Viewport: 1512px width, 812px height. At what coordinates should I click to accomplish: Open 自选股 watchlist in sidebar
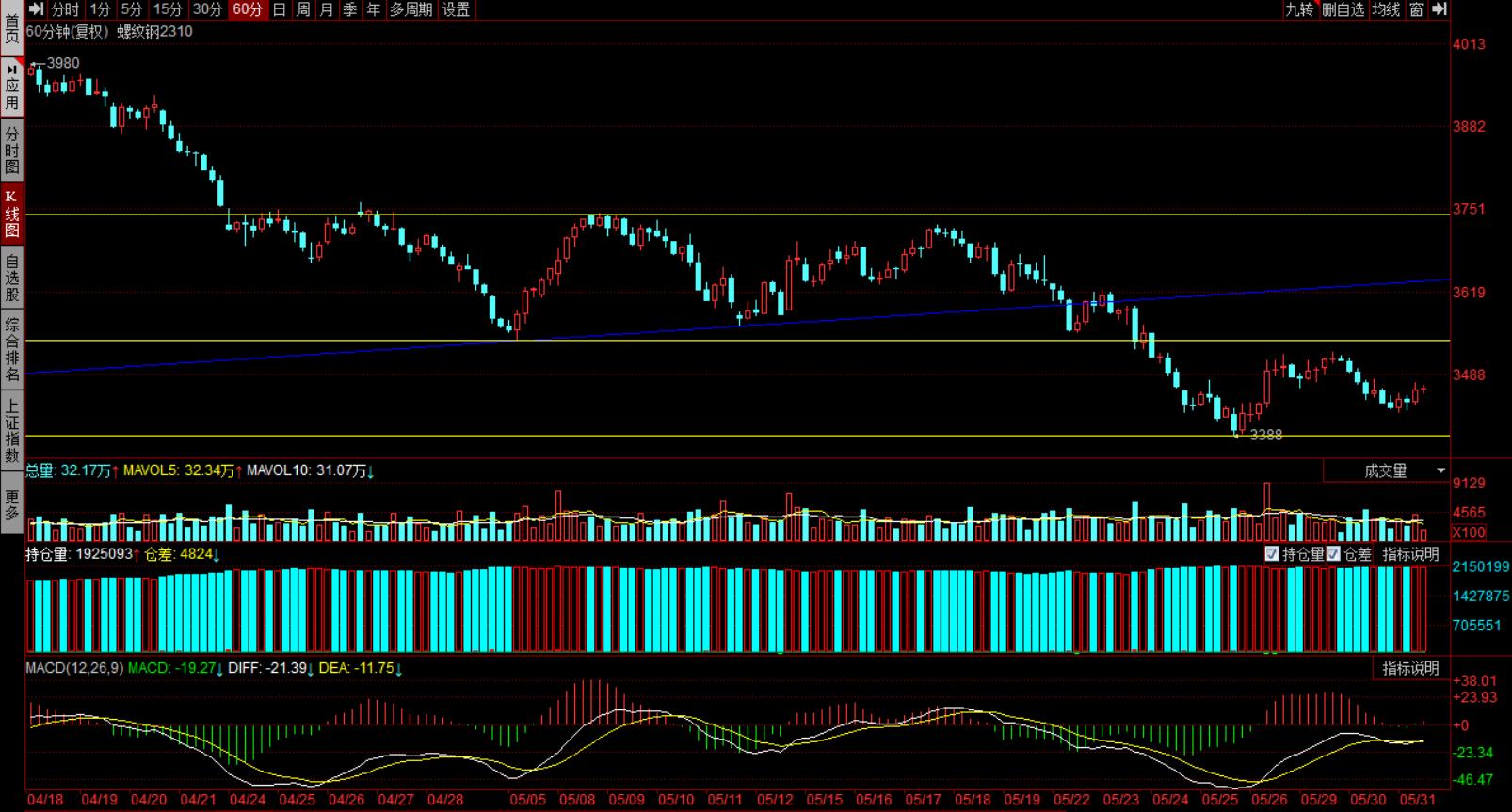[x=11, y=278]
